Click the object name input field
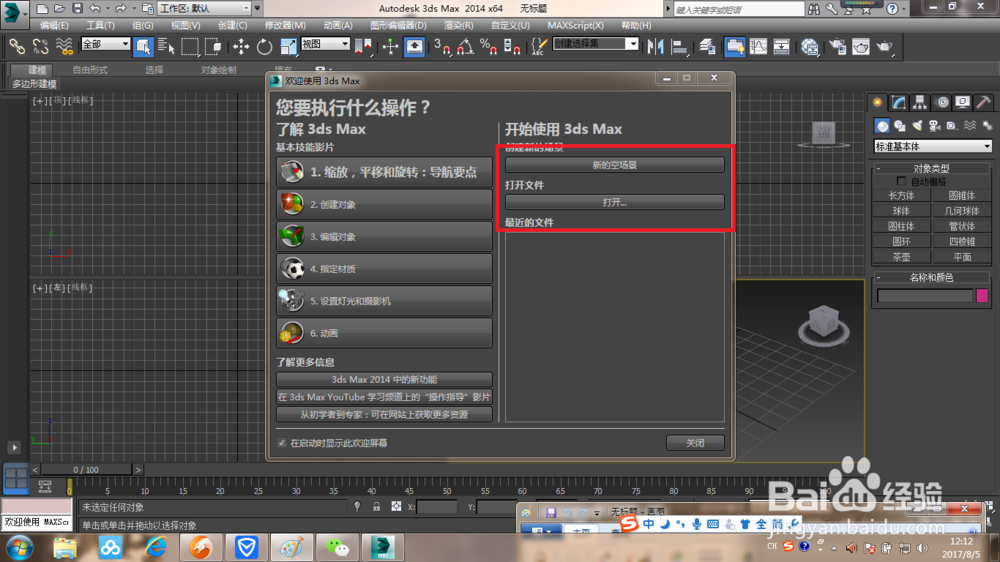Screen dimensions: 1000x562 (x=925, y=296)
